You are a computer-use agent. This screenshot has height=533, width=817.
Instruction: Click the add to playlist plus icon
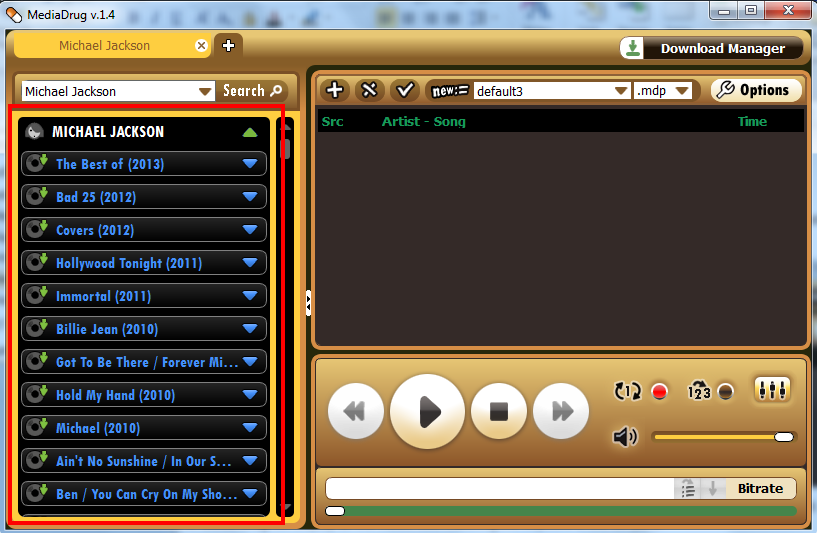tap(335, 90)
